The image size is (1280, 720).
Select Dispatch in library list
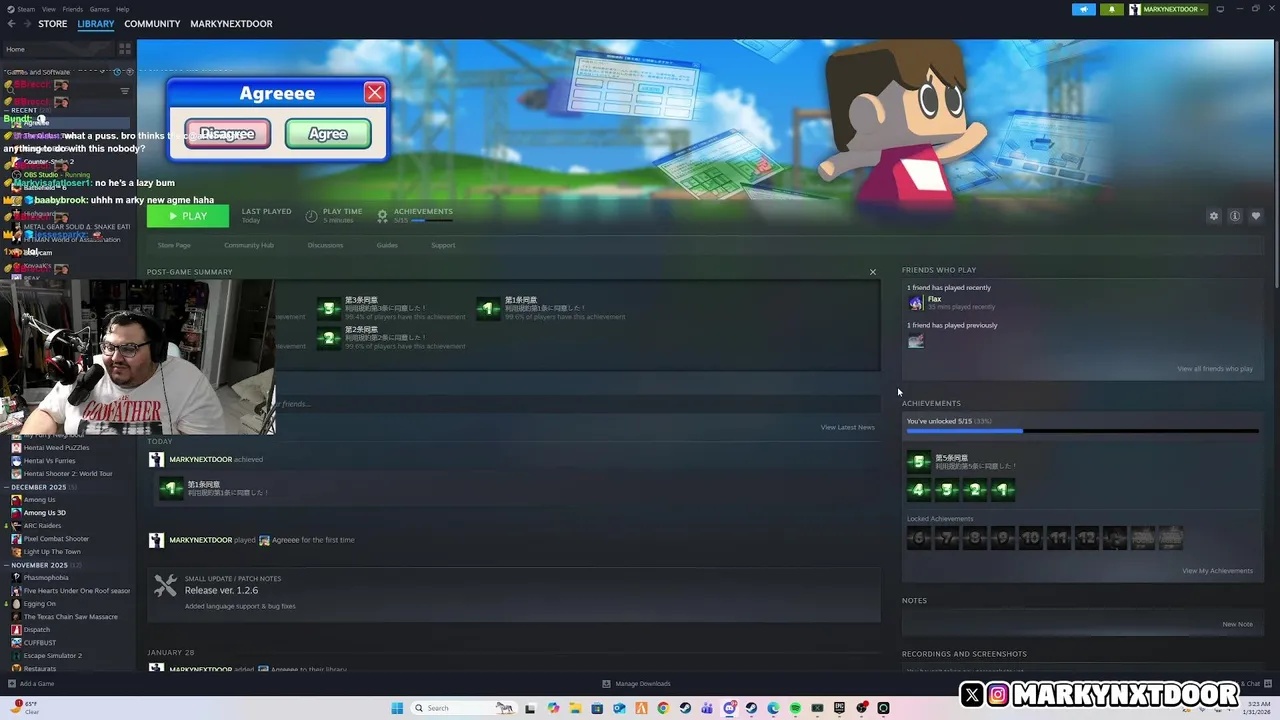(37, 630)
